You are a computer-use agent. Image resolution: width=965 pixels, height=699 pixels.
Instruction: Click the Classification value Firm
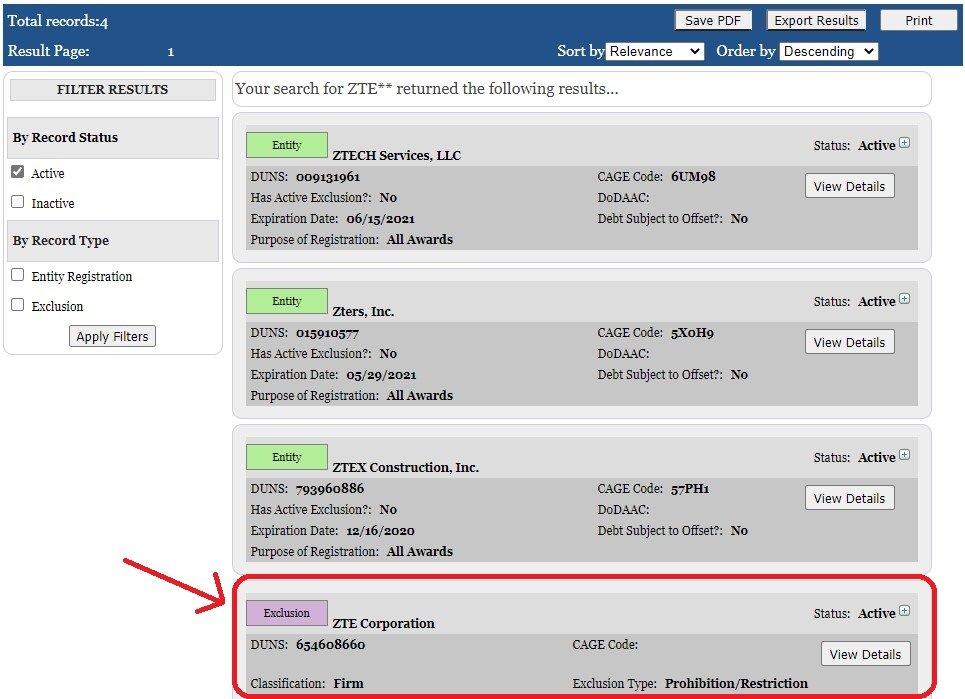click(348, 684)
